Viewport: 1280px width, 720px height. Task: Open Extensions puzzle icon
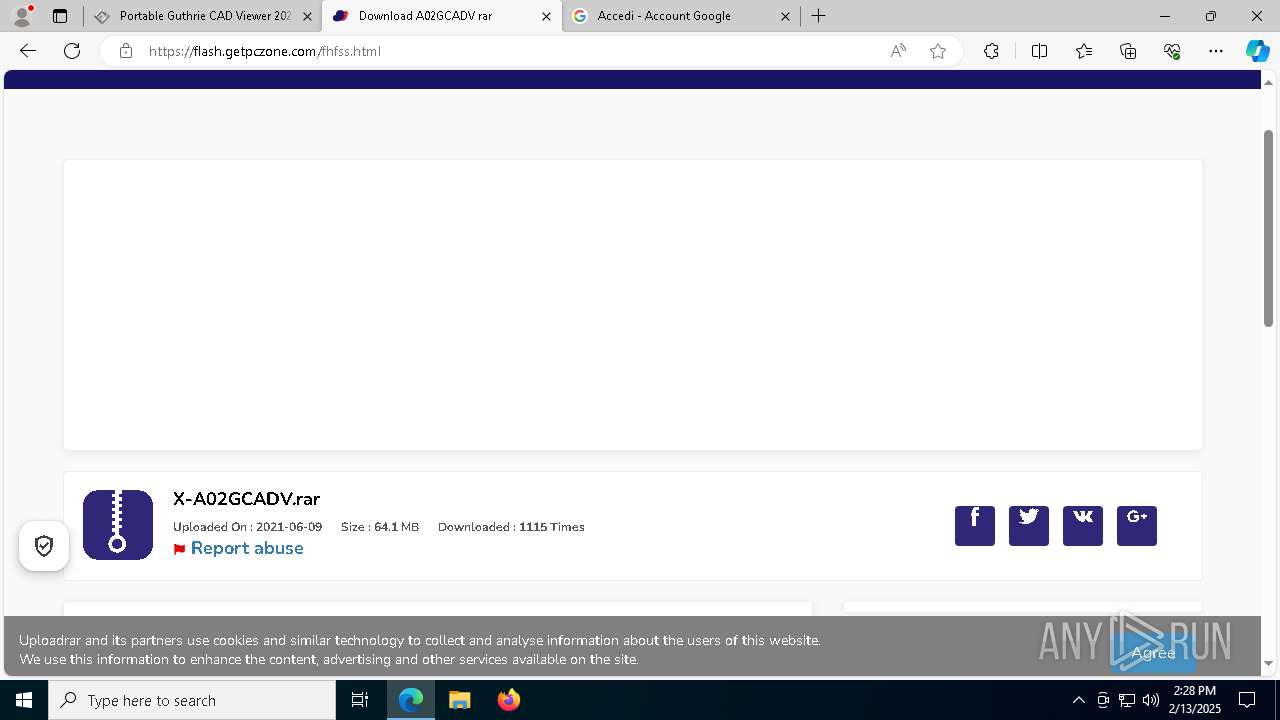(x=991, y=51)
